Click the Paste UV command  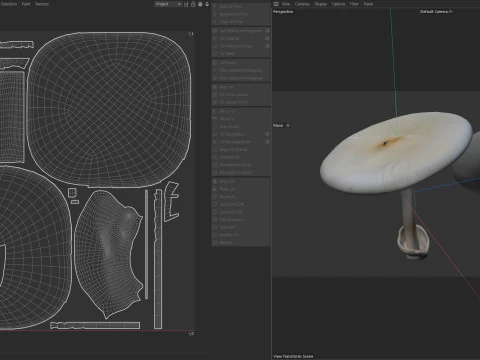[x=241, y=189]
